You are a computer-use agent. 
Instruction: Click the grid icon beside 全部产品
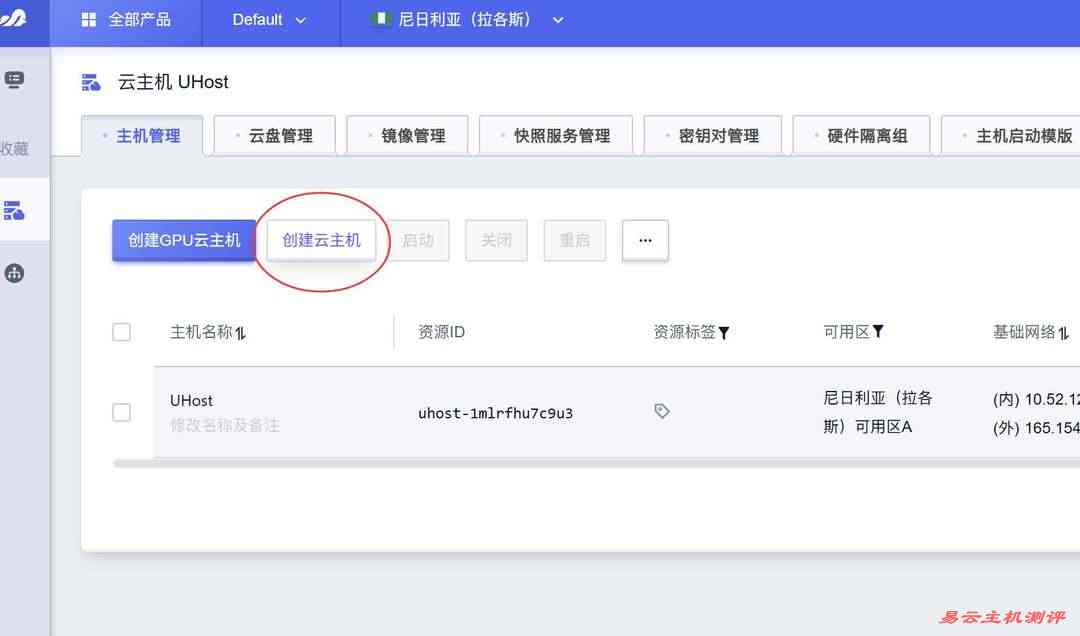pyautogui.click(x=89, y=20)
